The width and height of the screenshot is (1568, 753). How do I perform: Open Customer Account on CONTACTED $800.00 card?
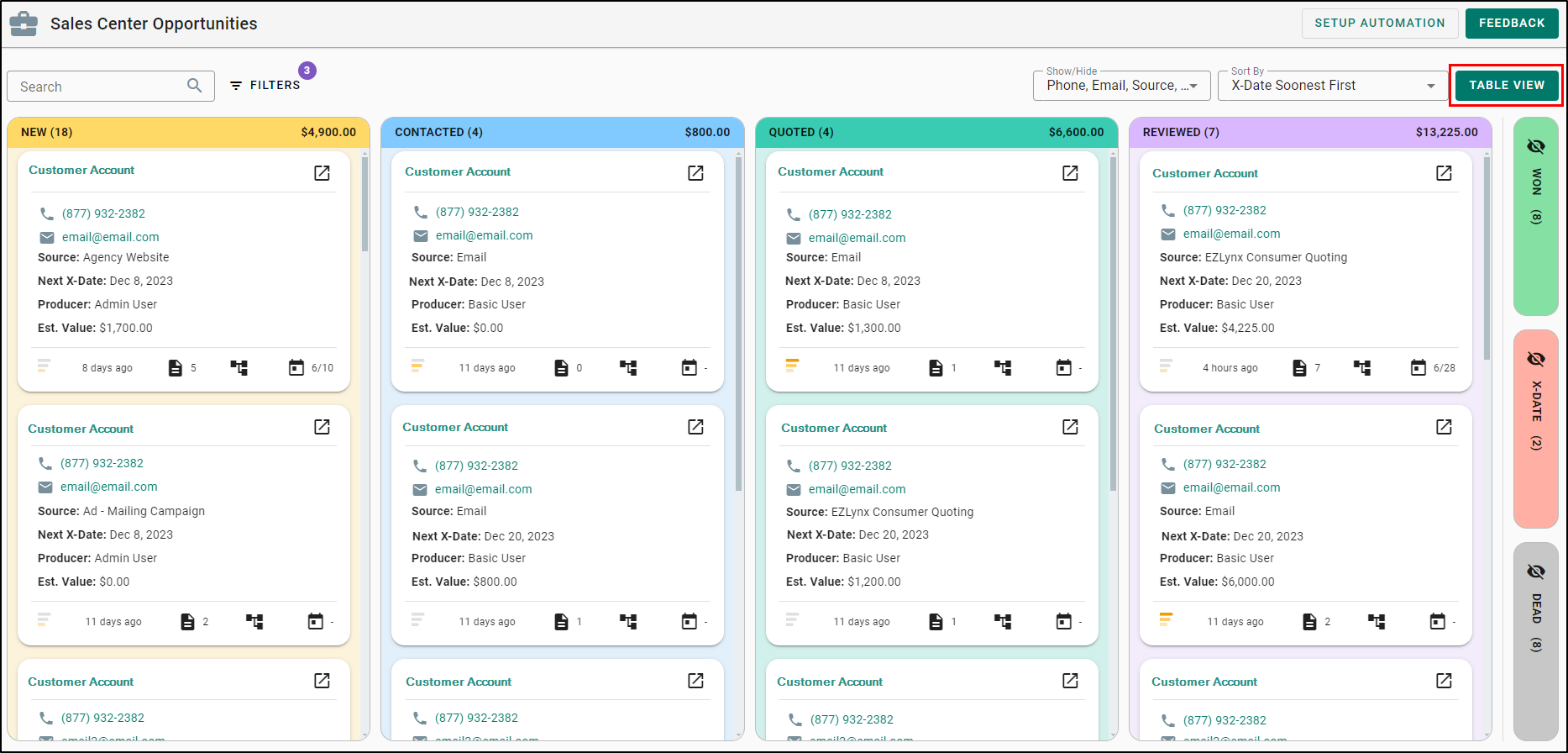click(455, 427)
